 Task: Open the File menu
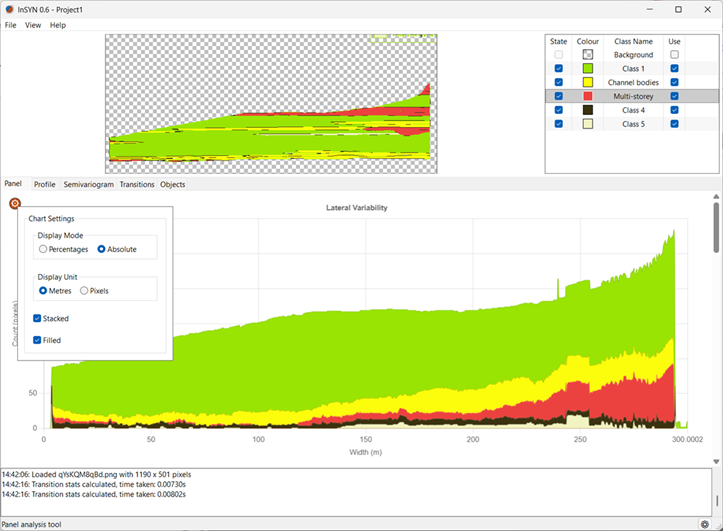coord(10,25)
